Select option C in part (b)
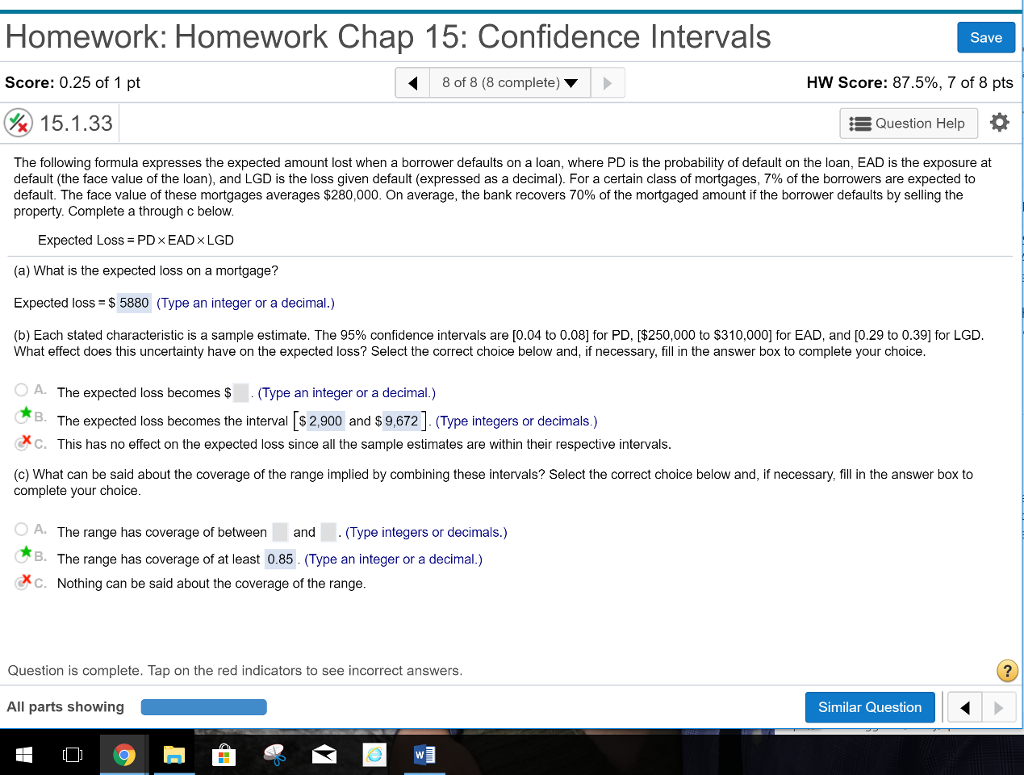This screenshot has width=1024, height=775. pos(22,443)
